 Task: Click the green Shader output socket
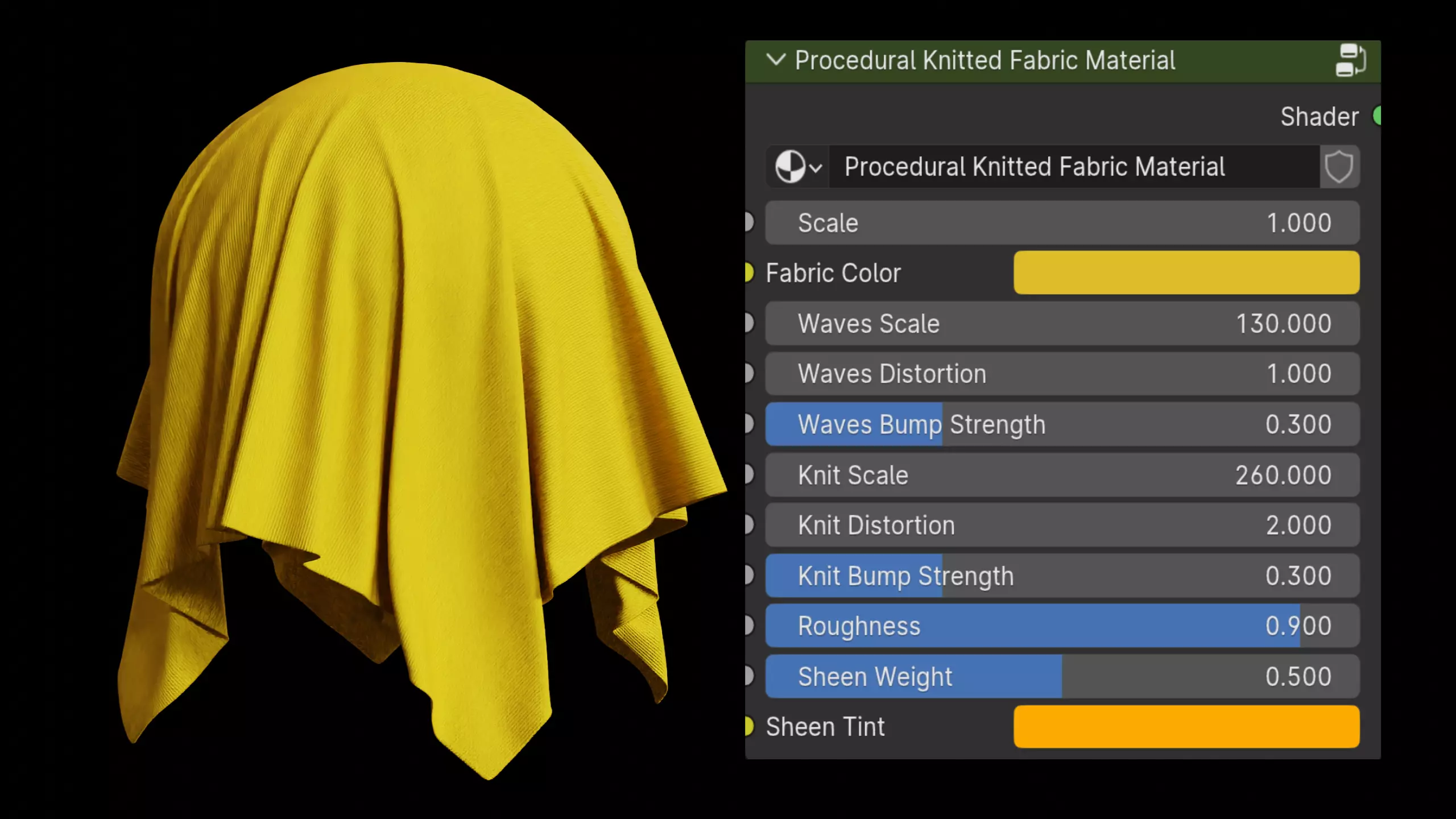(x=1377, y=116)
